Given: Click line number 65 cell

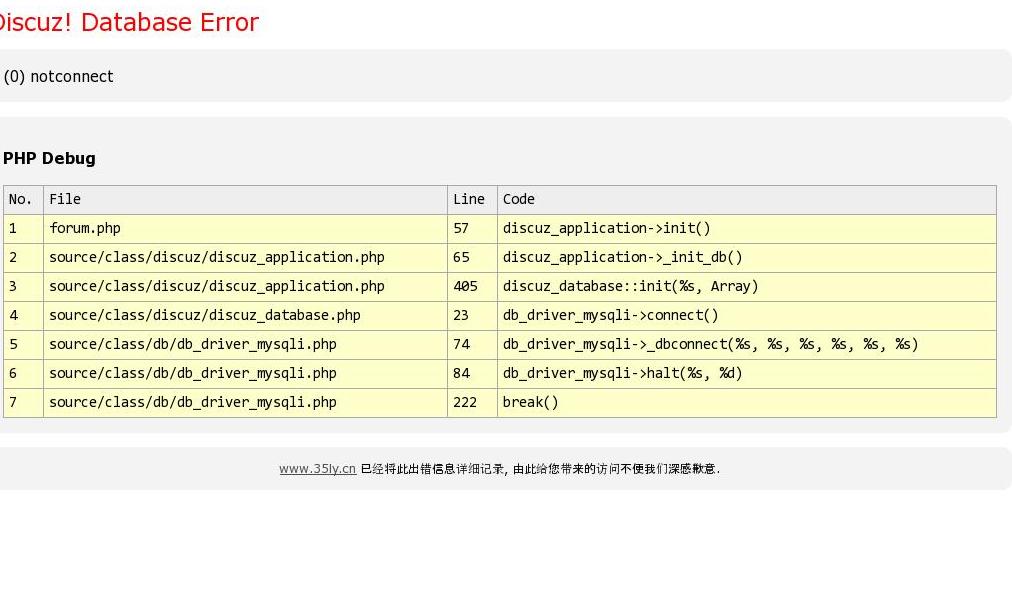Looking at the screenshot, I should [x=472, y=258].
